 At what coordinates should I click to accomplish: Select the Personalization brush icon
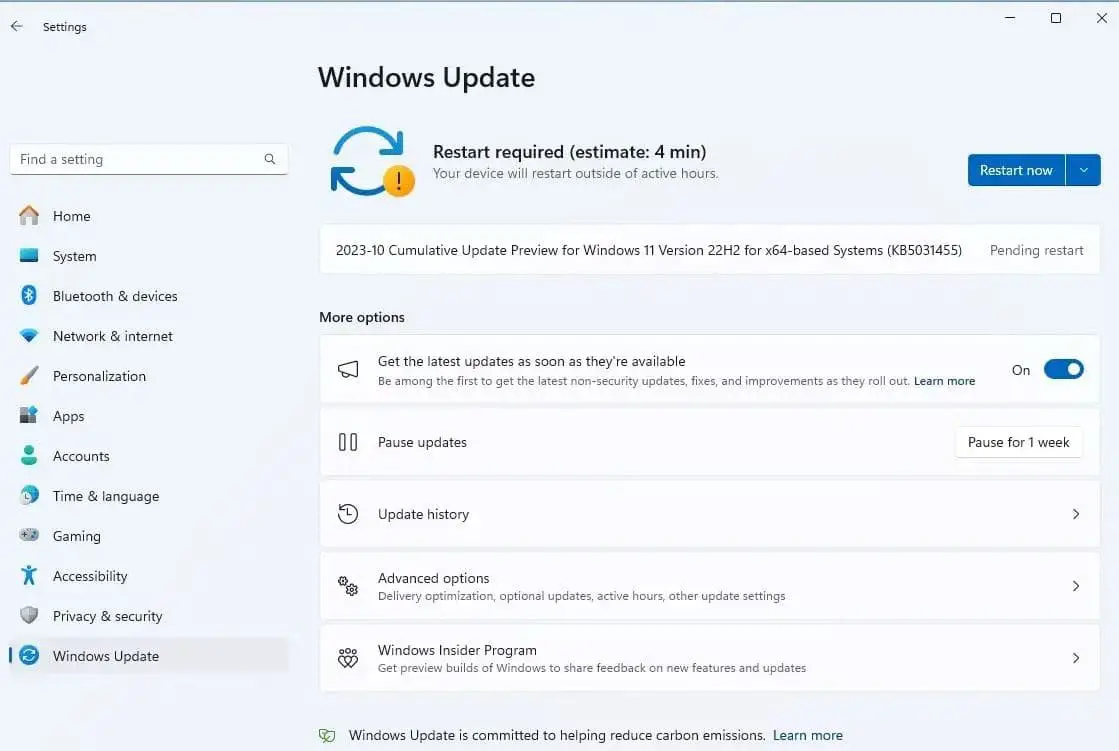(x=29, y=376)
